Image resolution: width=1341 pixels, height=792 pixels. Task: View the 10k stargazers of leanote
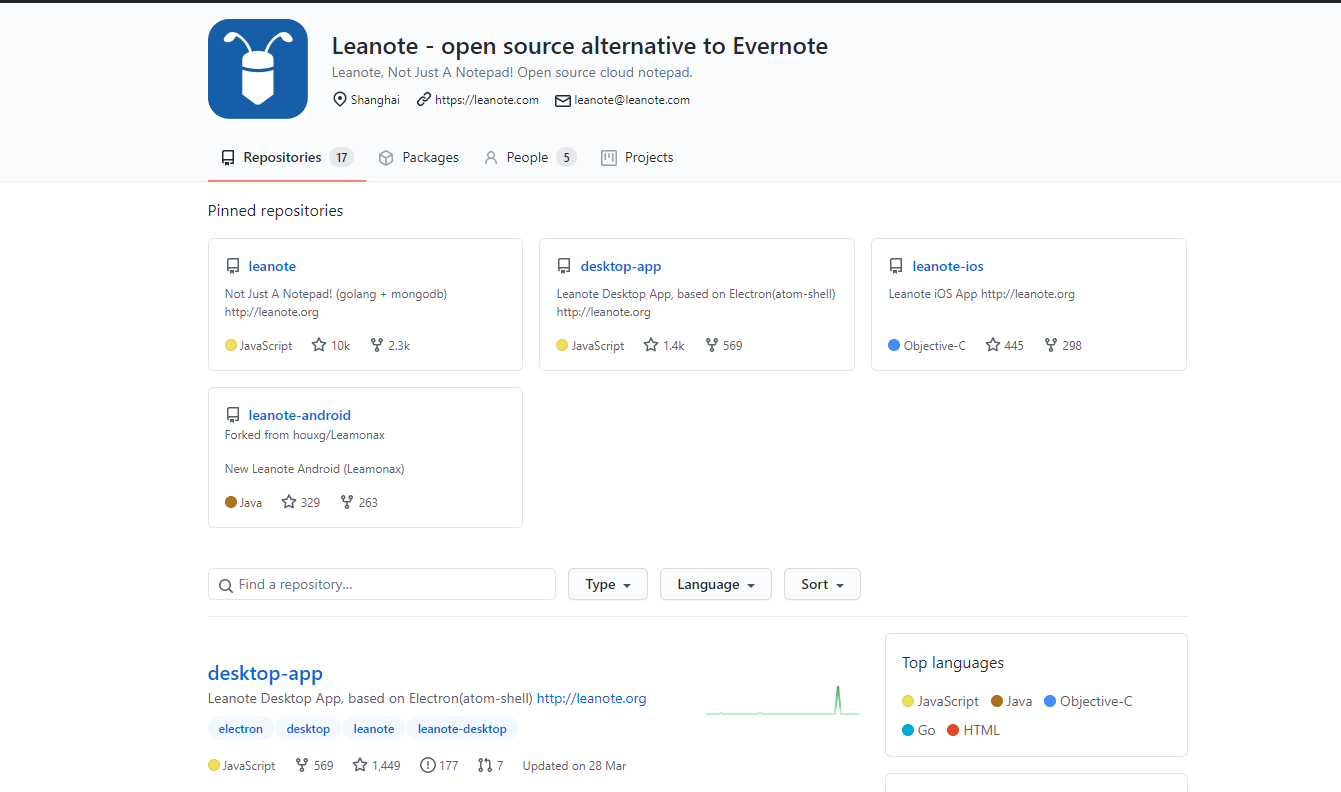(331, 345)
